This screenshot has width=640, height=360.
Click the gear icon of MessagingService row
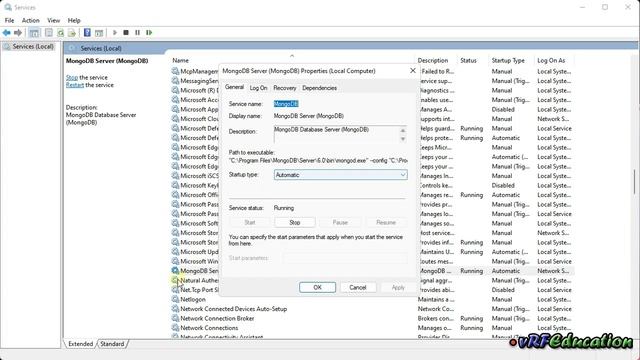[175, 81]
